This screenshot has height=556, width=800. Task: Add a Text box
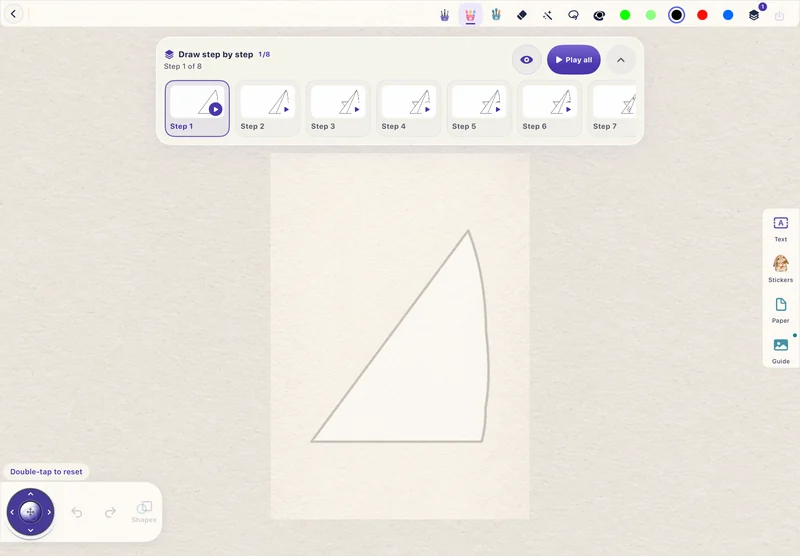click(781, 229)
